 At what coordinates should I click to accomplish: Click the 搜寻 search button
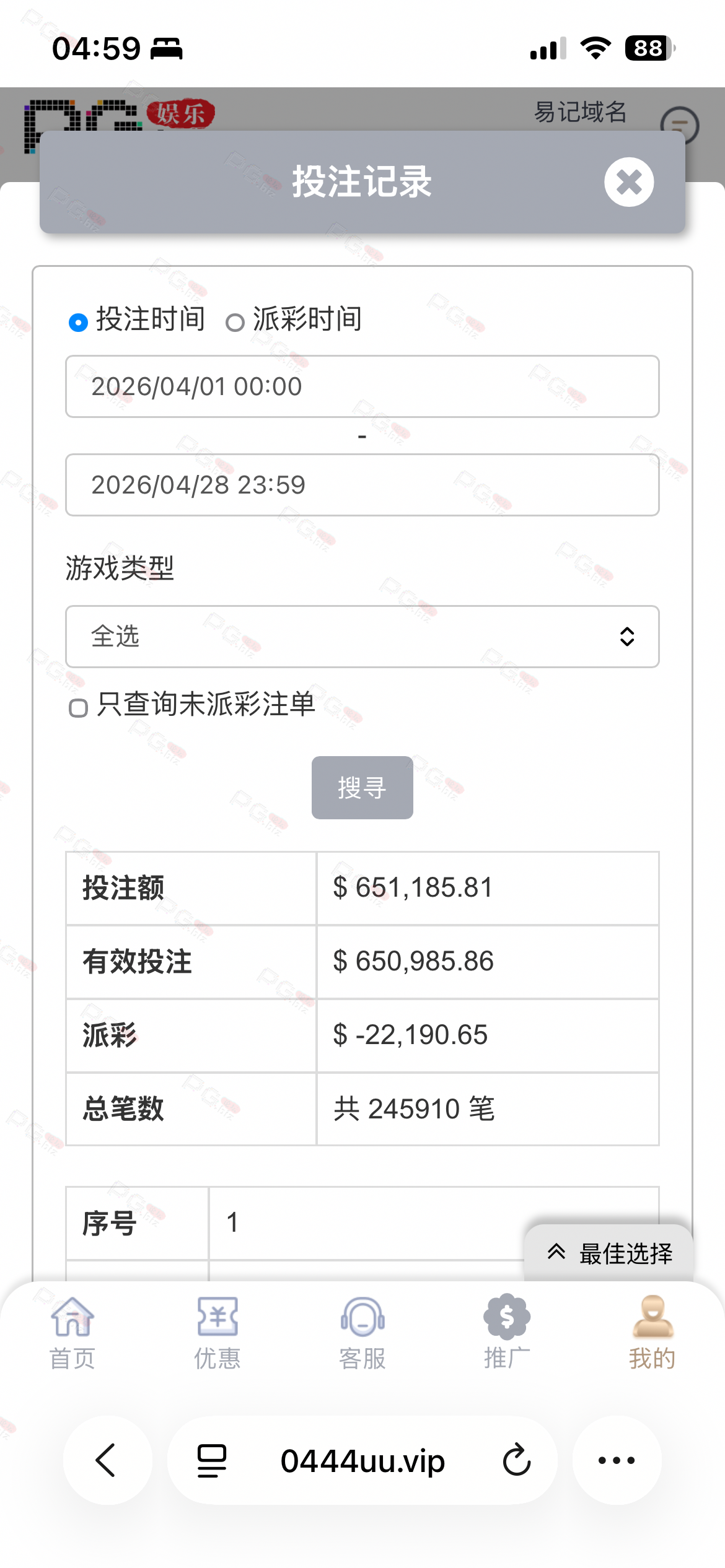coord(362,788)
